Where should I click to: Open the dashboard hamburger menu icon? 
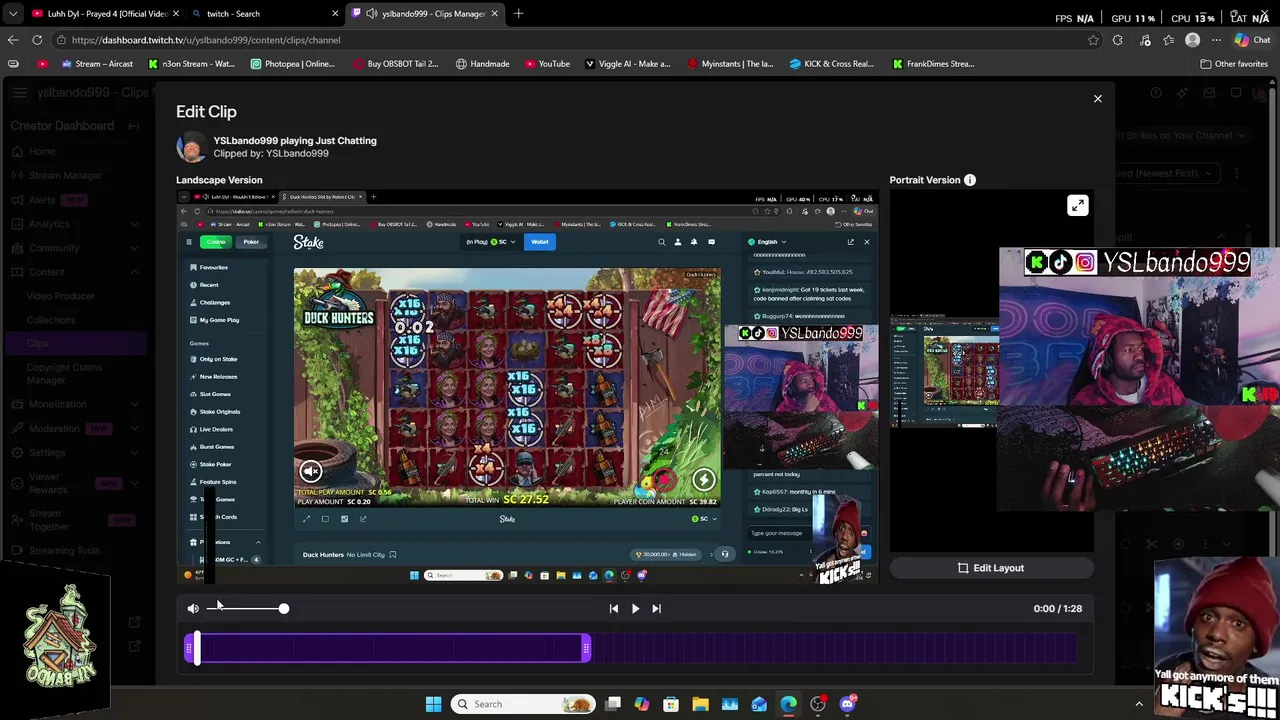pyautogui.click(x=19, y=93)
